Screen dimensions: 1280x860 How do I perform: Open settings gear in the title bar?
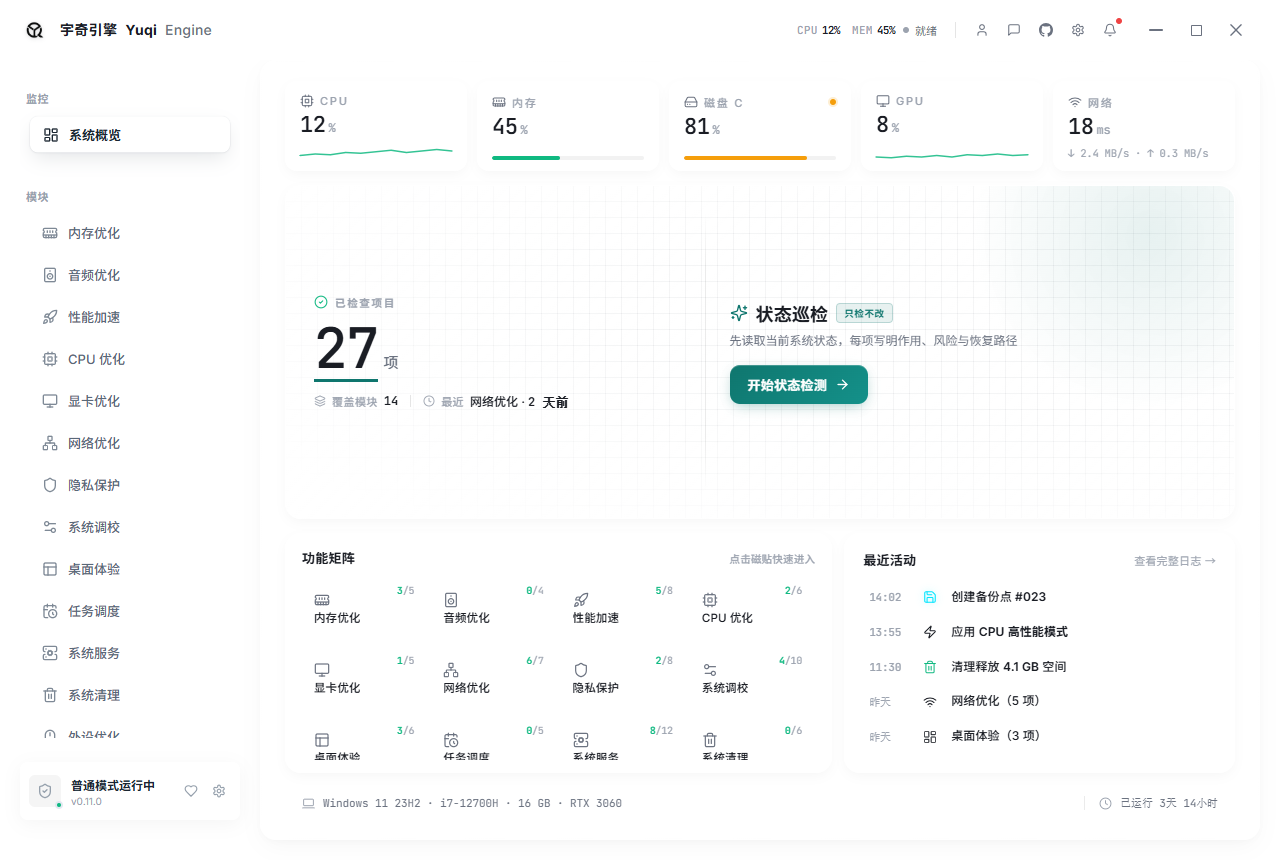[x=1078, y=30]
